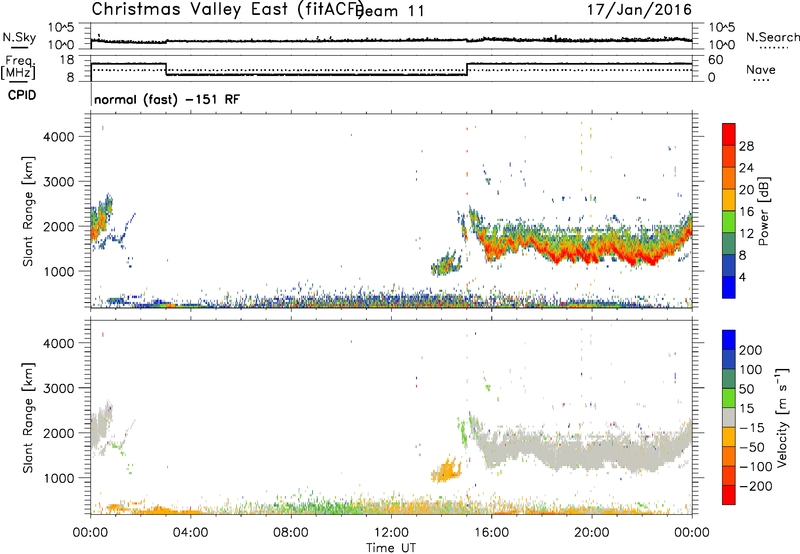Viewport: 800px width, 554px height.
Task: Click the '4000' range tick on the power panel
Action: click(x=59, y=137)
